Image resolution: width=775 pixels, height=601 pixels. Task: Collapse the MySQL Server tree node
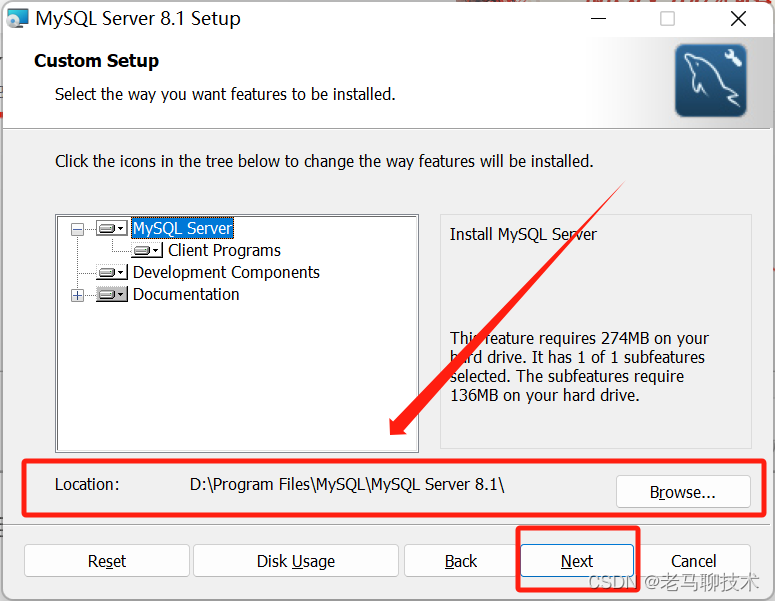click(x=77, y=229)
